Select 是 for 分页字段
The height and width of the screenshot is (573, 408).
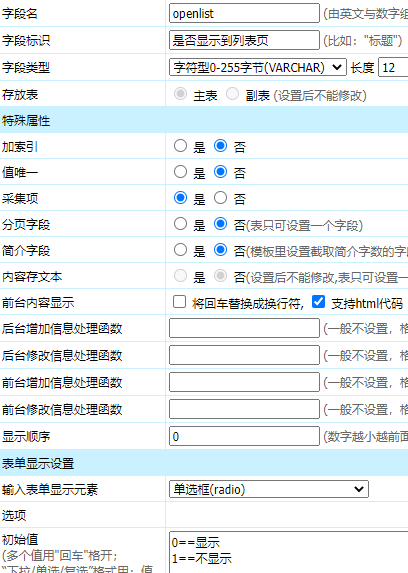[180, 224]
